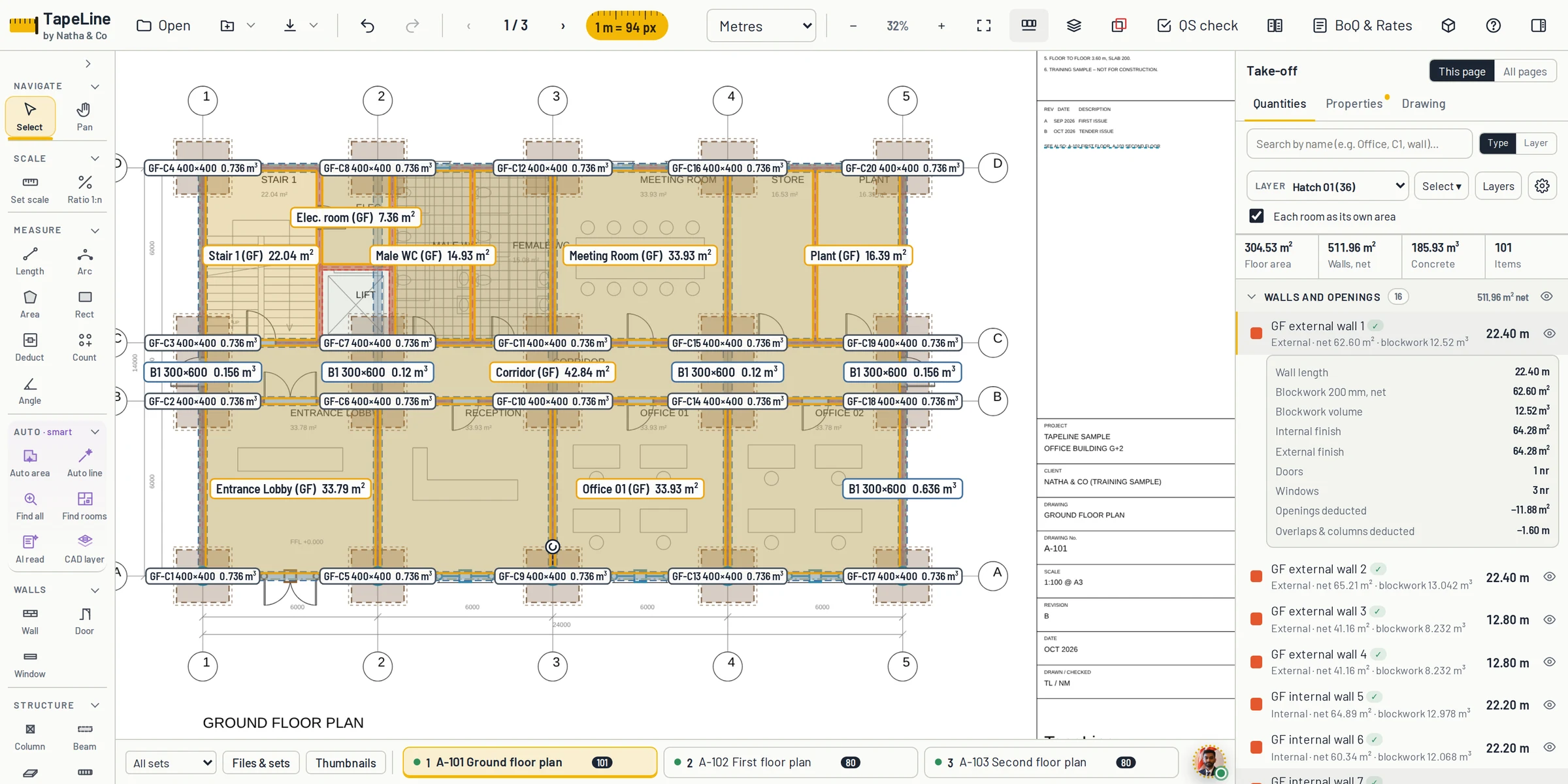The width and height of the screenshot is (1568, 784).
Task: Click the Find rooms tool
Action: point(84,506)
